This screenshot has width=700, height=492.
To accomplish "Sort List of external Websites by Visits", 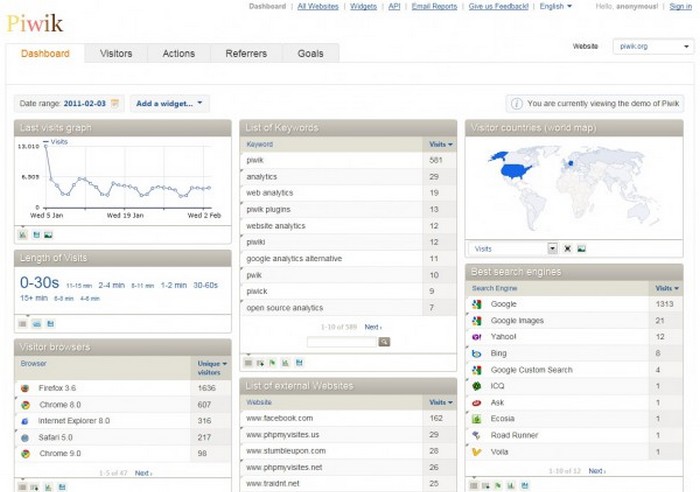I will click(x=440, y=402).
